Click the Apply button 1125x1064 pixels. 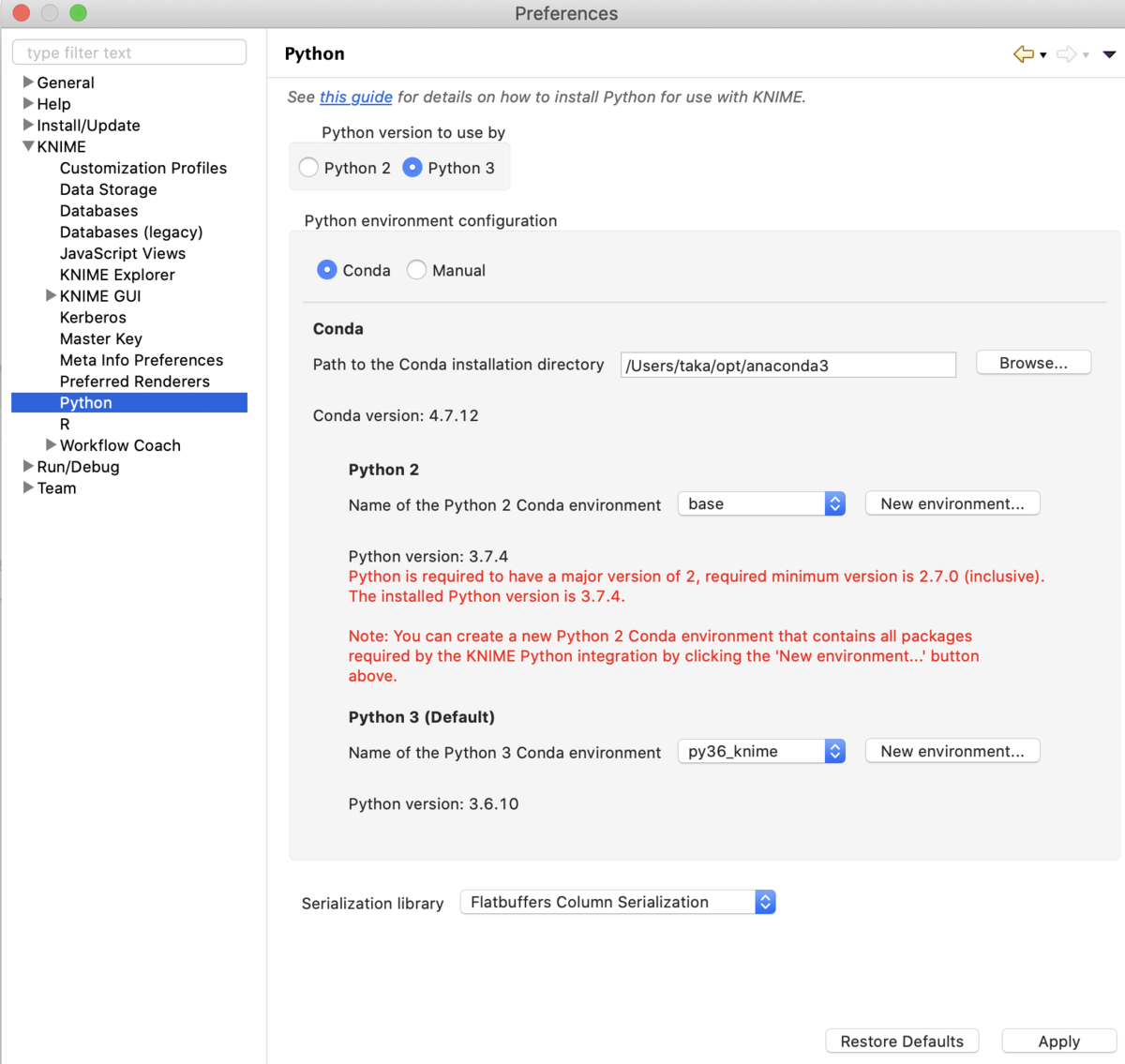click(x=1059, y=1042)
